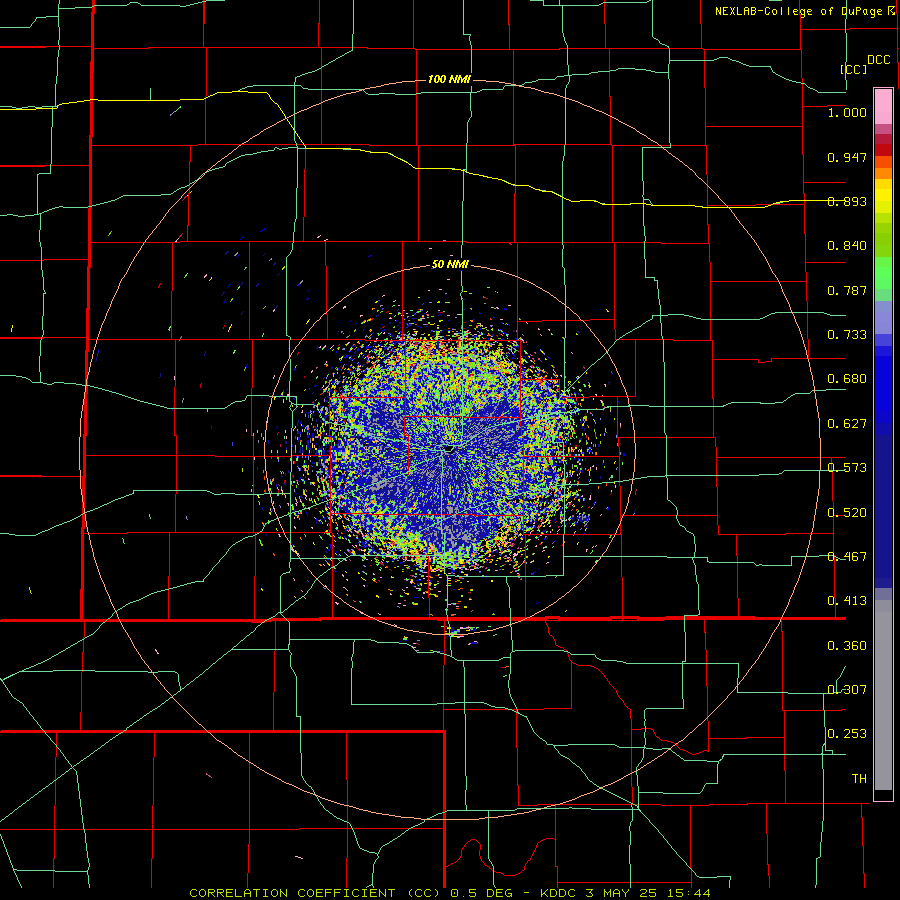Select the 0.307 scale value

tap(847, 690)
